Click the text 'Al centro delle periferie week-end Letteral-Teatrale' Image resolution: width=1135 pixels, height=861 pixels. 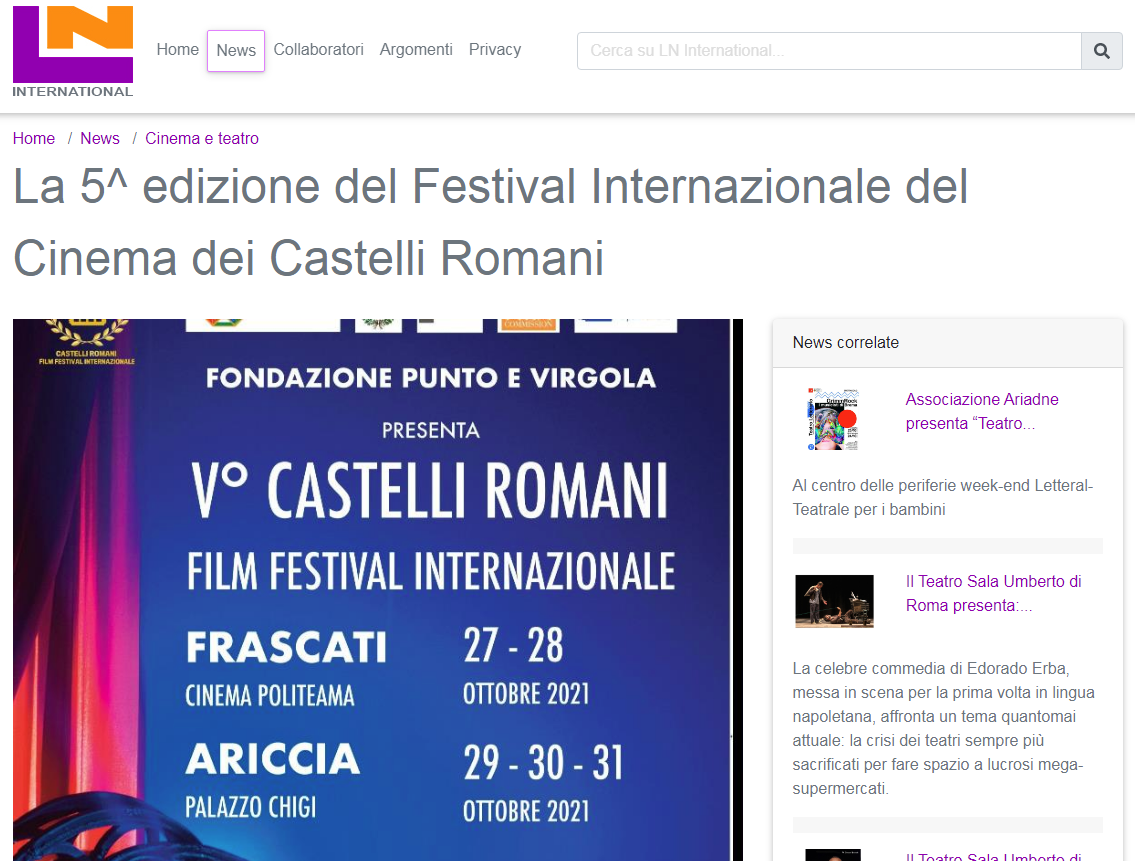pyautogui.click(x=942, y=497)
